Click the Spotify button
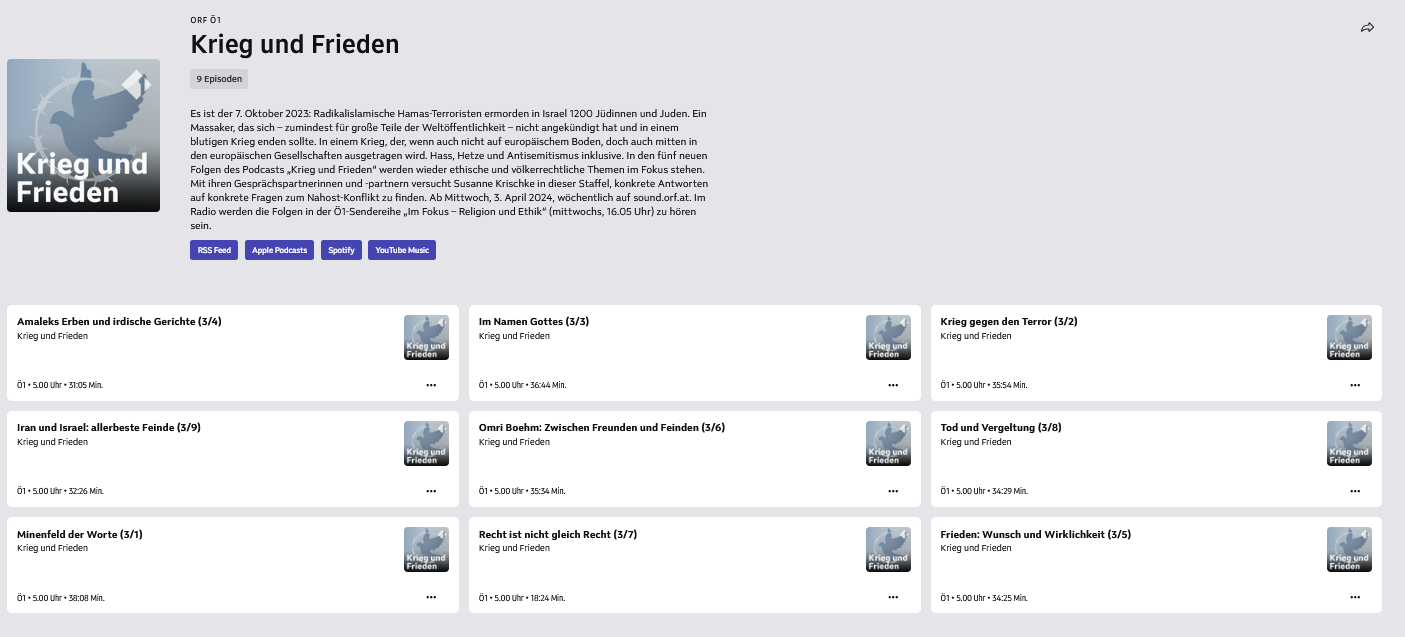 (341, 250)
